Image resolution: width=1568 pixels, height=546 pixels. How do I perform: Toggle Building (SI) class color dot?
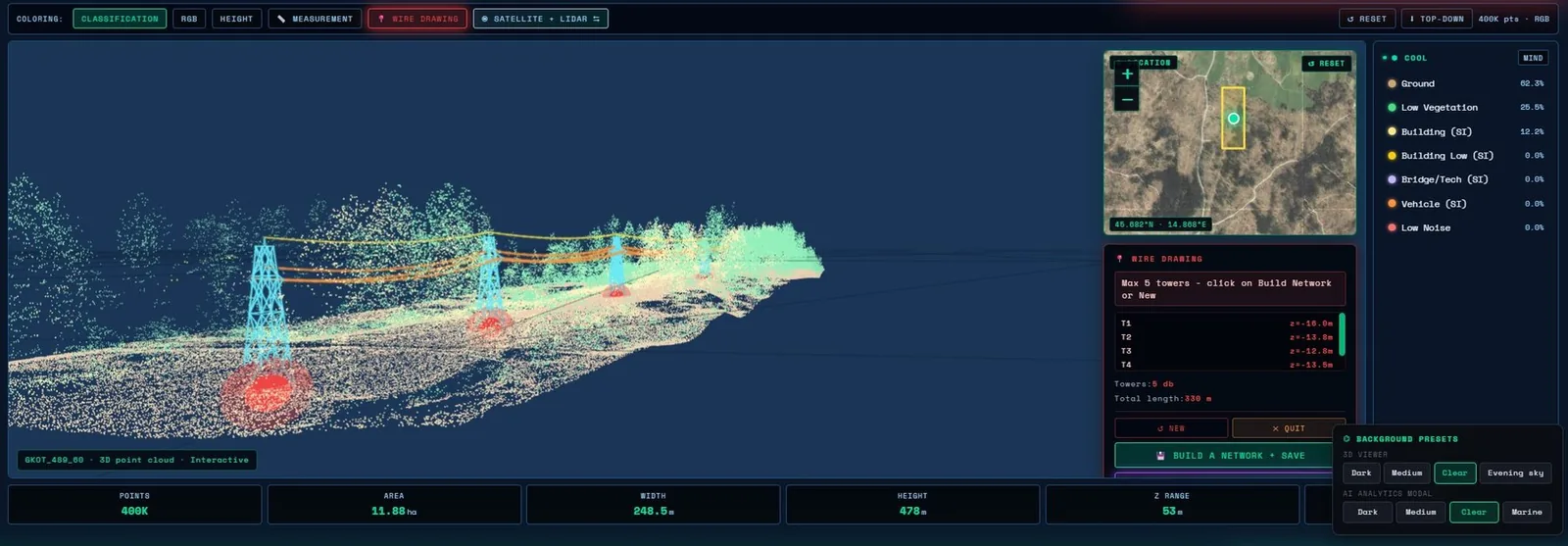tap(1392, 131)
